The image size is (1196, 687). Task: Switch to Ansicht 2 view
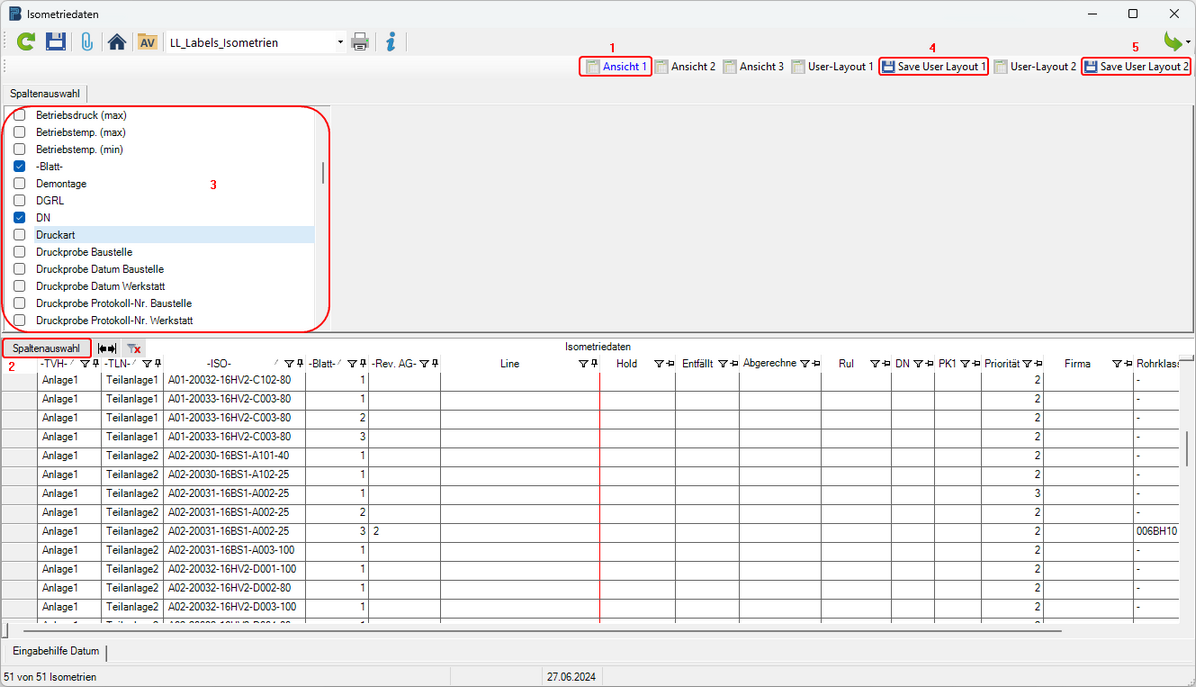(685, 67)
